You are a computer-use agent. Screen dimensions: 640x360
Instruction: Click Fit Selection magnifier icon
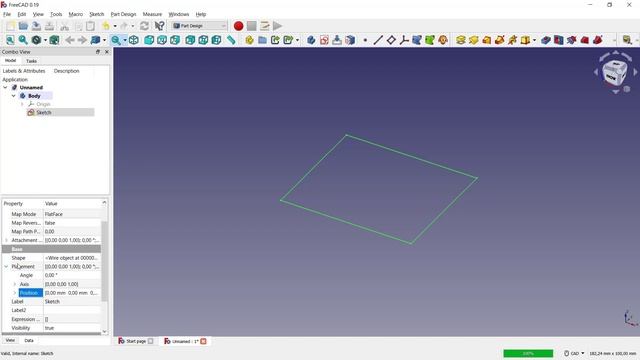point(23,40)
